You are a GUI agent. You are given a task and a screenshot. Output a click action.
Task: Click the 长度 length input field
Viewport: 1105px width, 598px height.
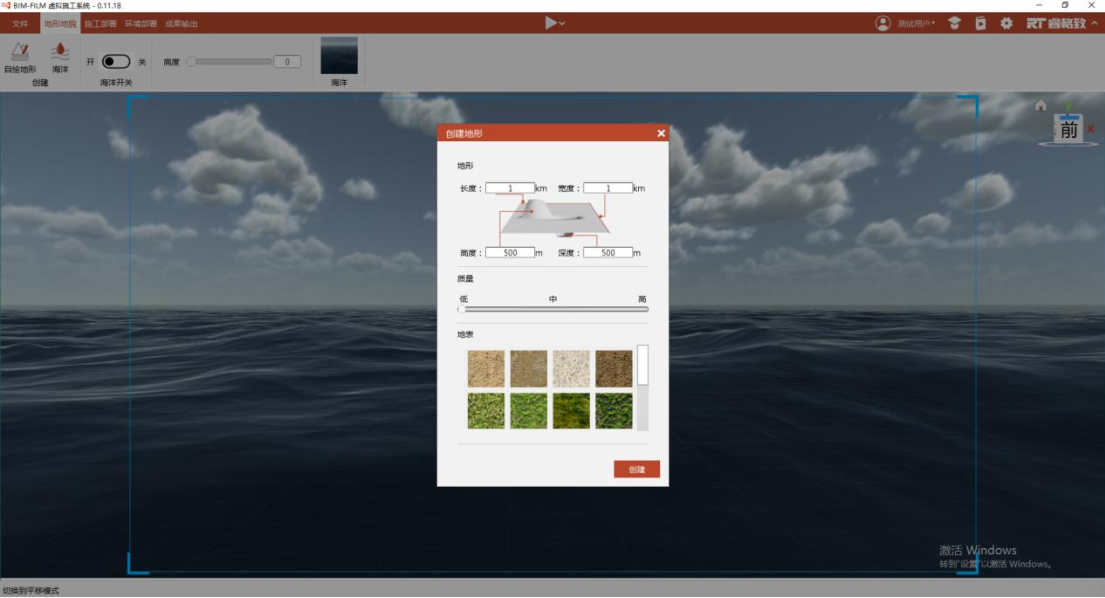point(510,188)
